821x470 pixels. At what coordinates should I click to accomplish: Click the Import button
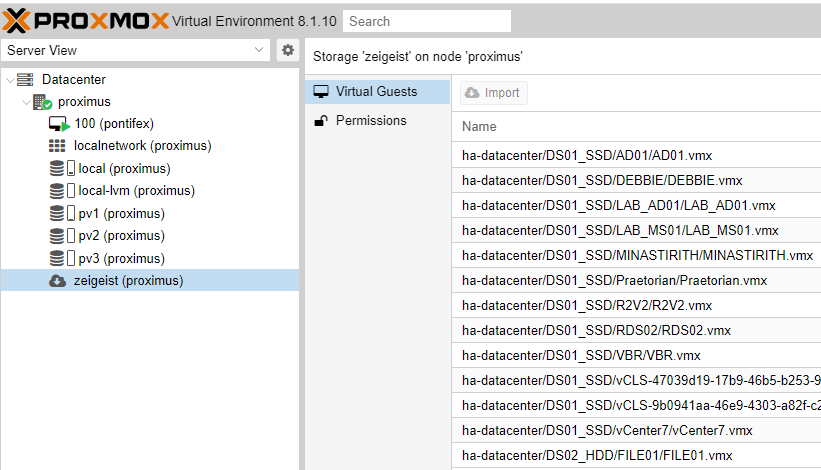point(494,93)
